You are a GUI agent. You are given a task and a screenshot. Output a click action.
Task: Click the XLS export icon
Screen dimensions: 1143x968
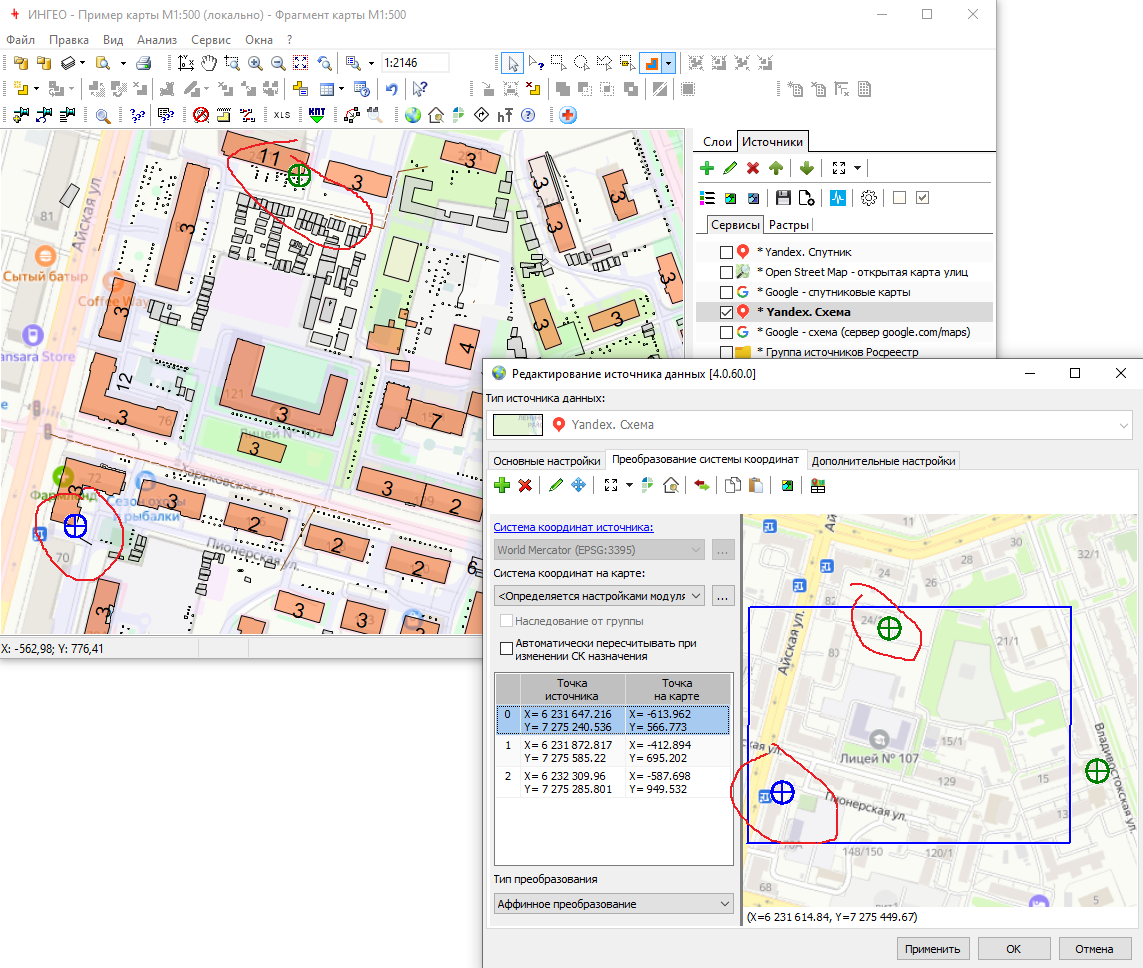tap(282, 115)
